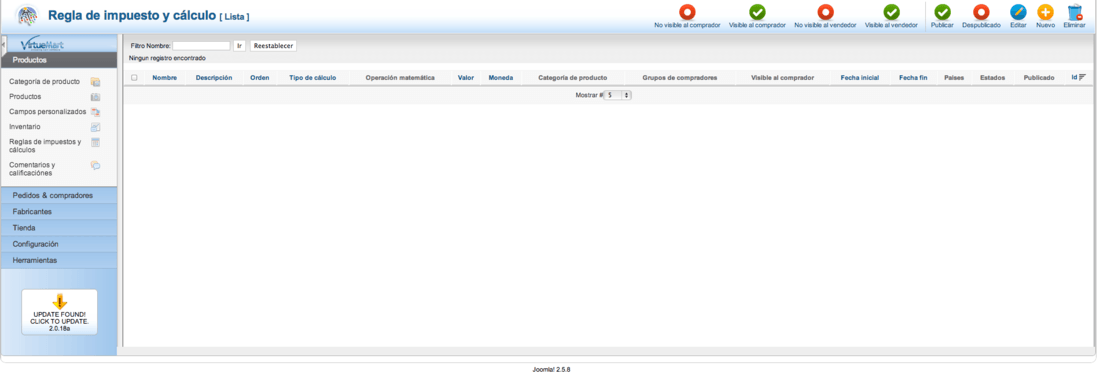Click the icon beside the Productos link
1100x374 pixels.
click(x=95, y=97)
